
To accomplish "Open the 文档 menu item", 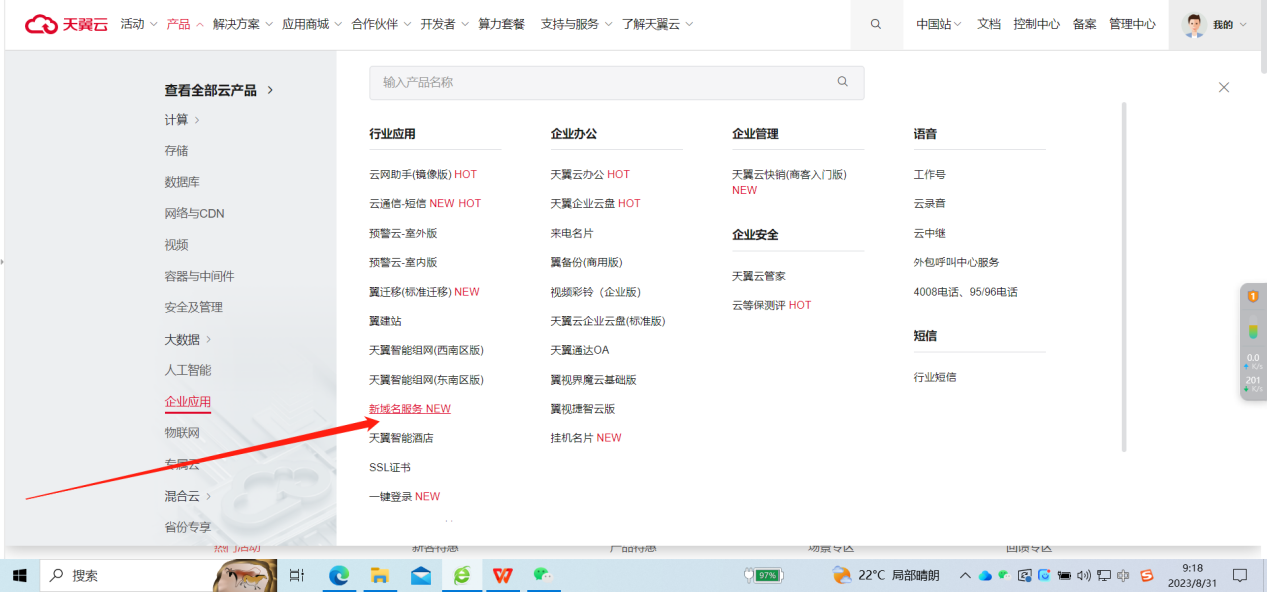I will coord(988,23).
